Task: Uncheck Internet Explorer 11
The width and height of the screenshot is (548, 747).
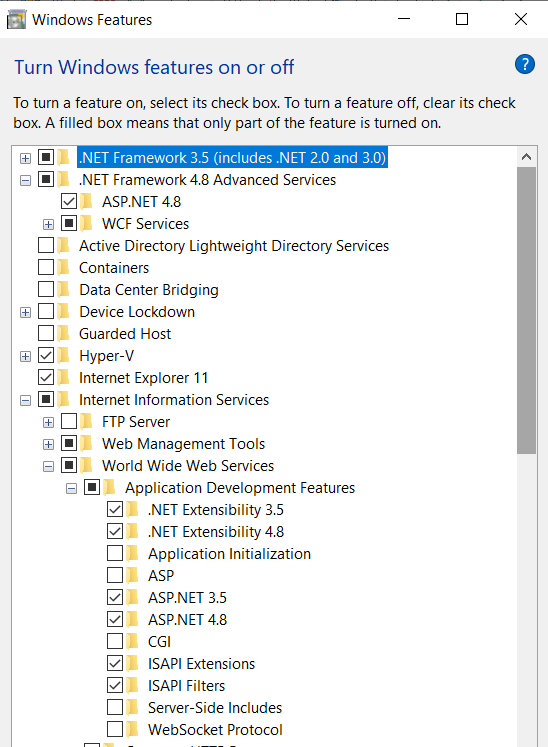Action: pos(46,377)
